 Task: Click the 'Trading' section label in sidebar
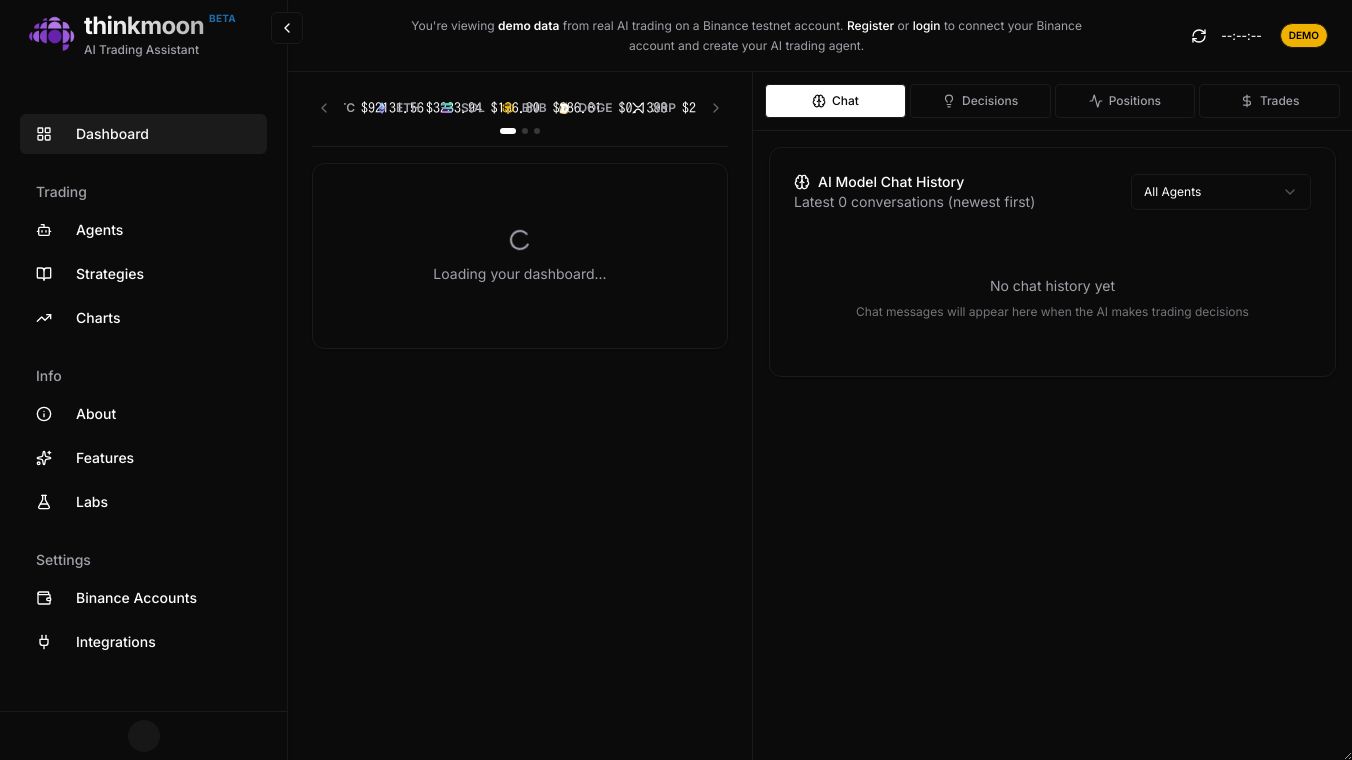pos(61,192)
